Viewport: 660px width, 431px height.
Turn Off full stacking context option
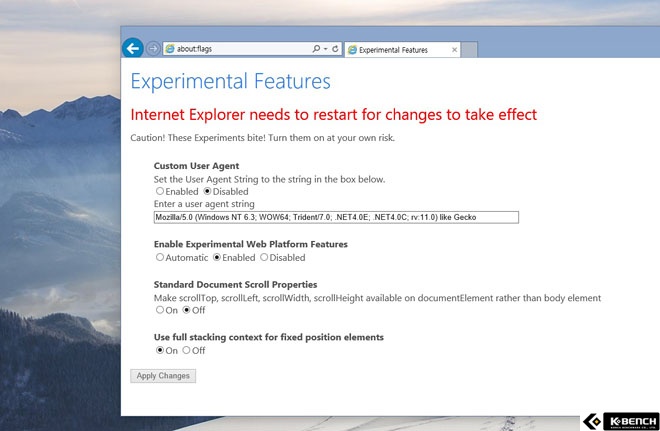(x=186, y=350)
